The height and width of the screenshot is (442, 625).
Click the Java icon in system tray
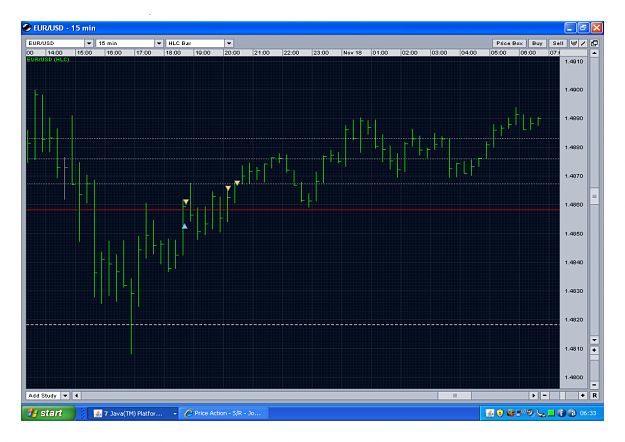coord(490,413)
